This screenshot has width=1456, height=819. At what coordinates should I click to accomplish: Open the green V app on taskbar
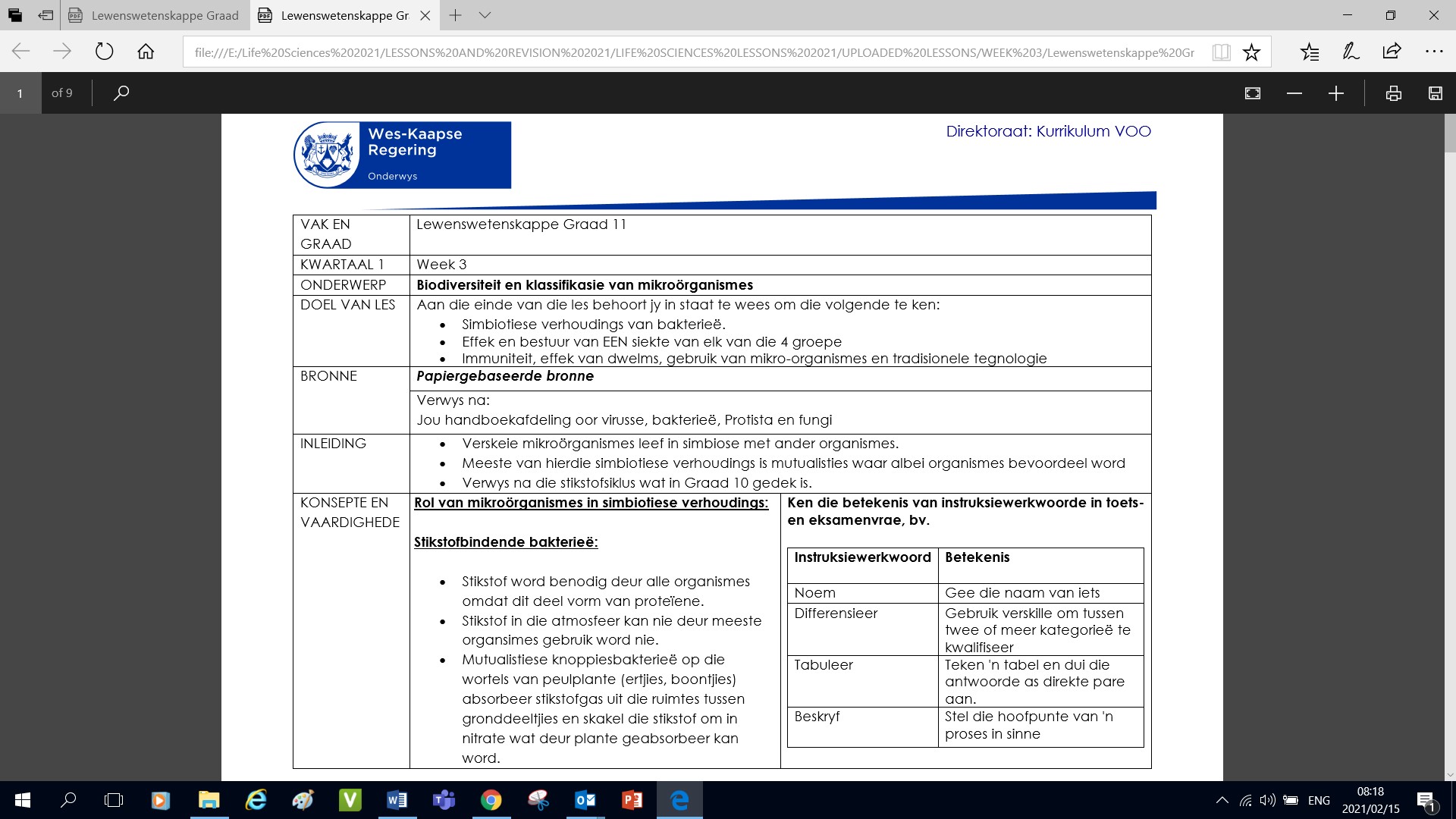[x=350, y=800]
